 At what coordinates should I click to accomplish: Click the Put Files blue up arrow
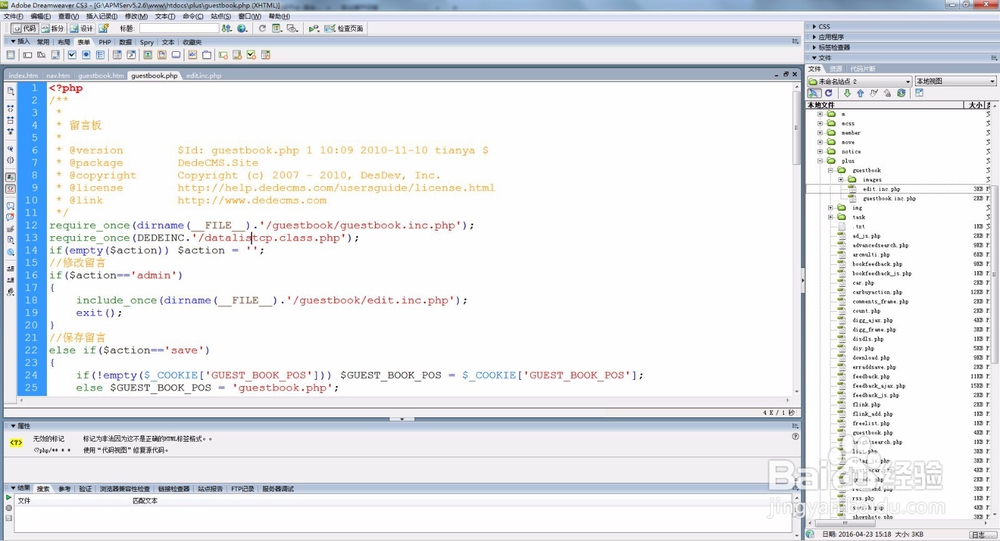[x=860, y=93]
